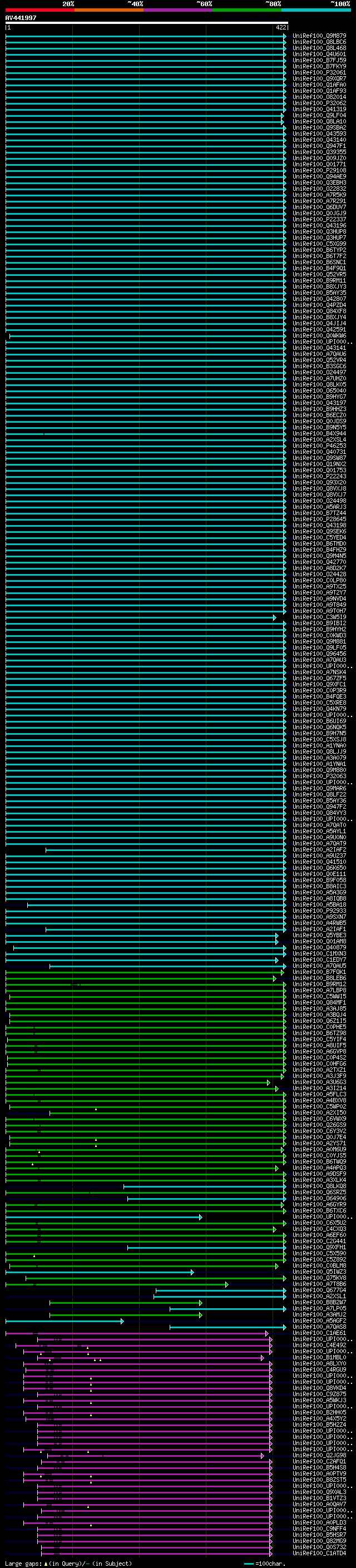Select the AV441997 query label
The height and width of the screenshot is (1568, 356).
point(21,18)
